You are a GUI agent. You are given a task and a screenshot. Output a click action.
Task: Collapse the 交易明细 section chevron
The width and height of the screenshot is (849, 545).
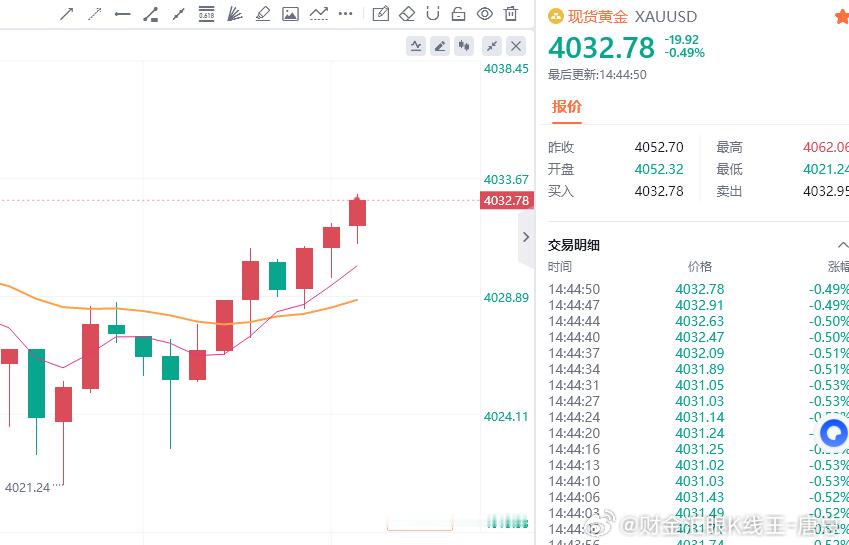[843, 245]
